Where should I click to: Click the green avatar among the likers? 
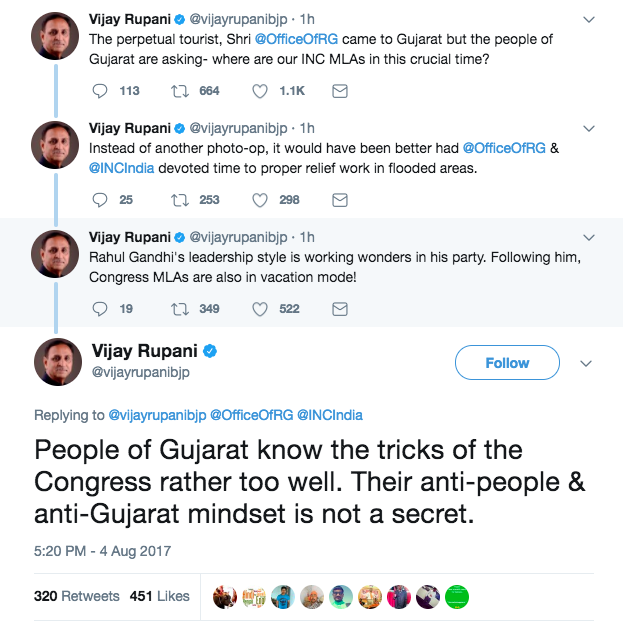tap(456, 596)
